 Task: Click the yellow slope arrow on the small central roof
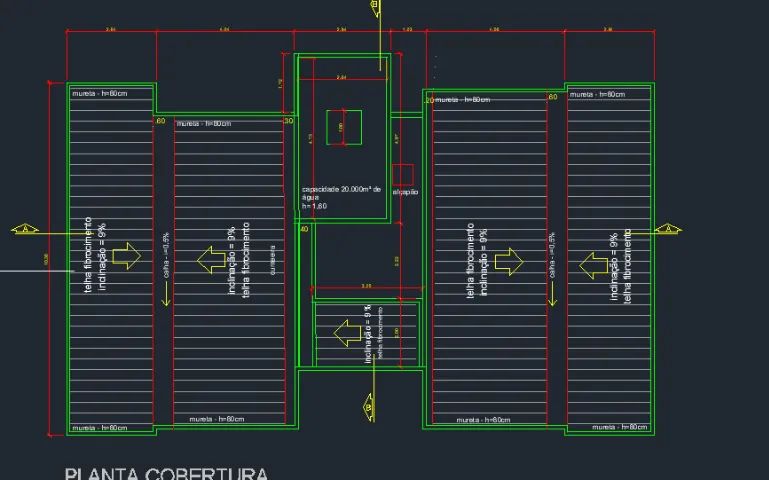347,333
